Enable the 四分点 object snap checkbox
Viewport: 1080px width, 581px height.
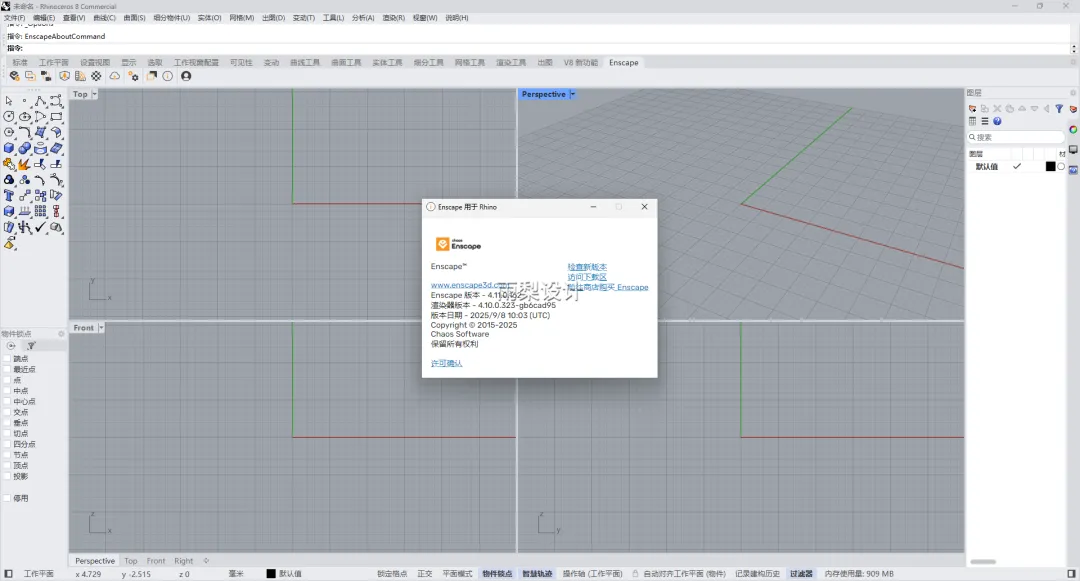coord(8,444)
